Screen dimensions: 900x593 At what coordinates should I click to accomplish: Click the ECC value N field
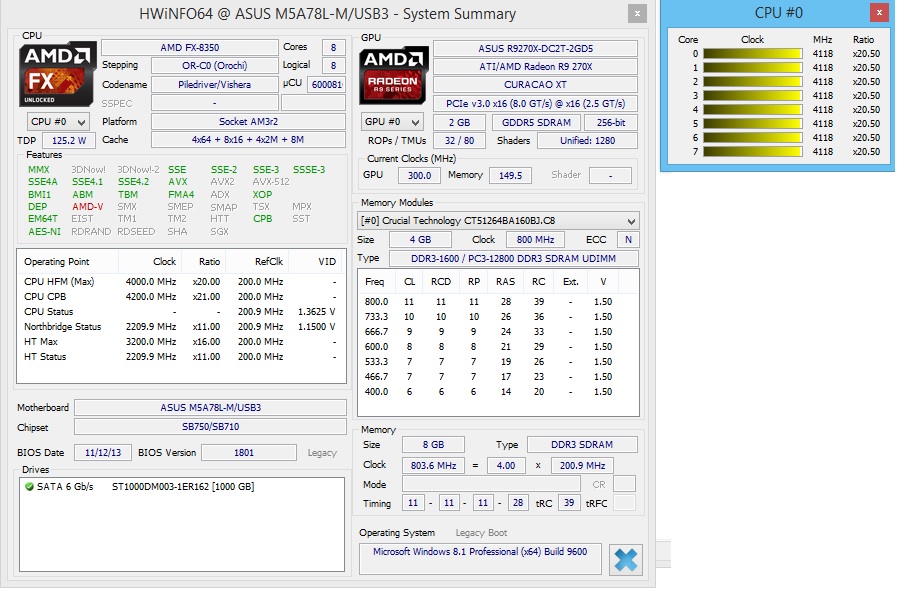tap(629, 239)
